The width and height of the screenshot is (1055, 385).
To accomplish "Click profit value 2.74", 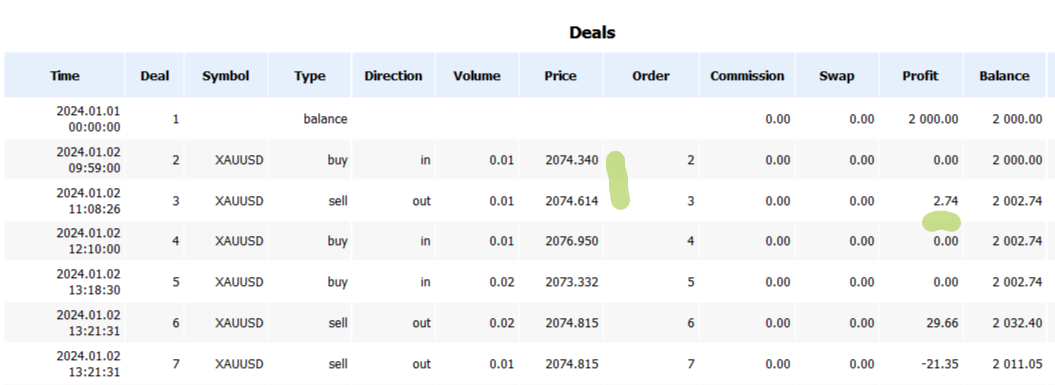I will [946, 201].
